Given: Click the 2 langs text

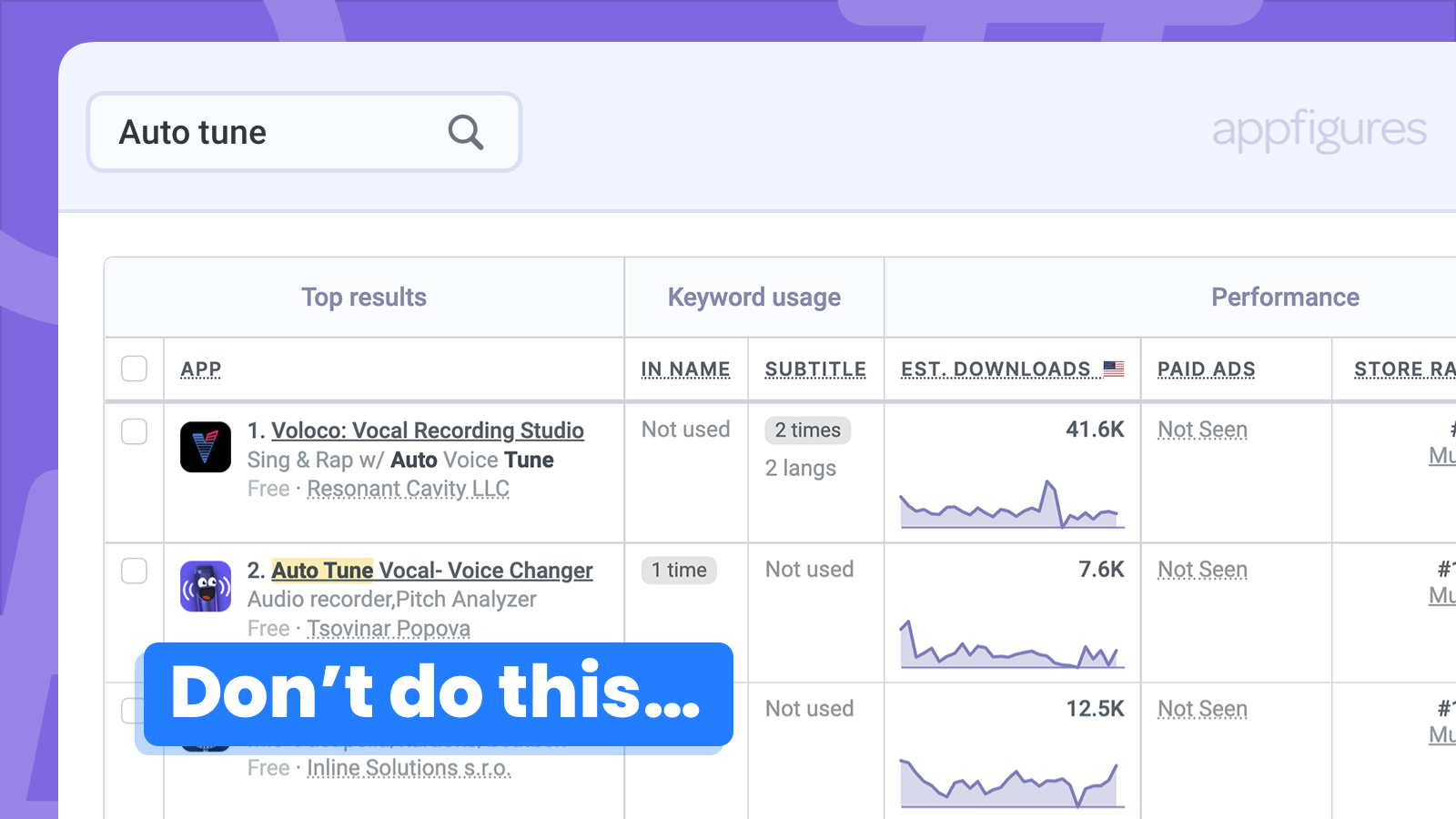Looking at the screenshot, I should 801,469.
